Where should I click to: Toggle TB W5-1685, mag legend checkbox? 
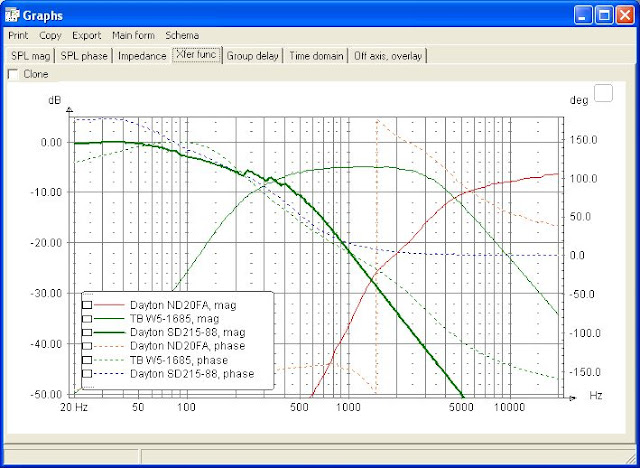point(87,319)
